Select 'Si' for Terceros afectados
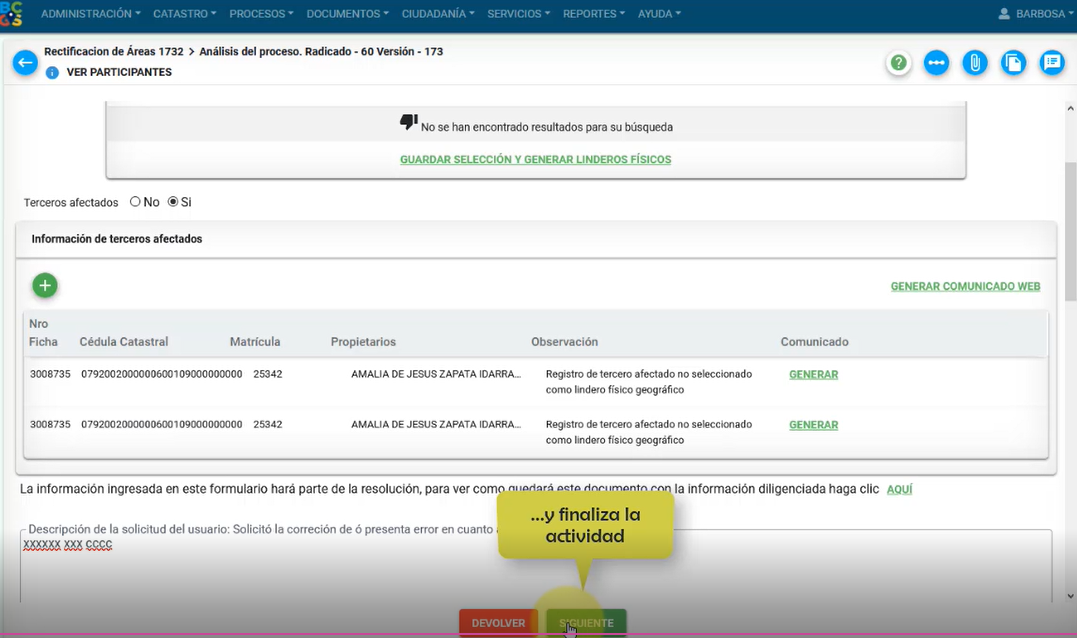Image resolution: width=1077 pixels, height=638 pixels. (173, 202)
